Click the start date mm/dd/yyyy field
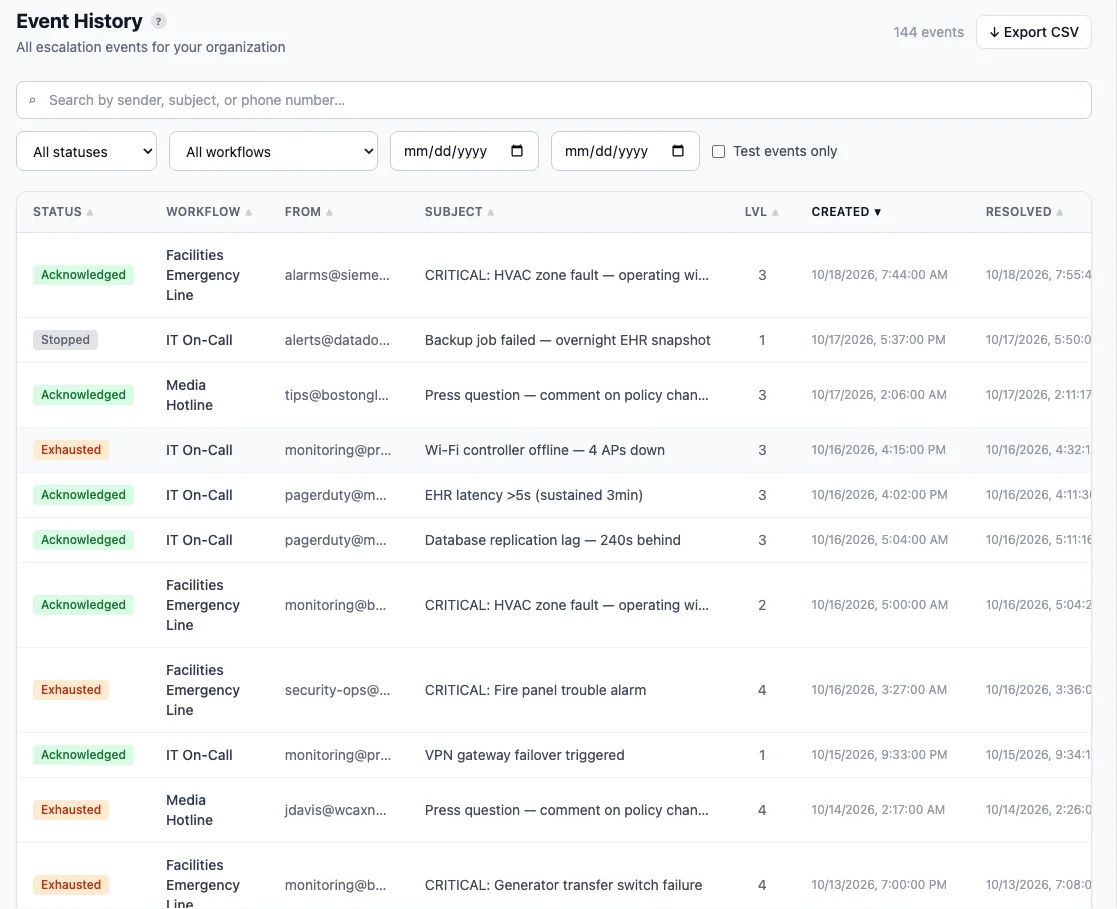The width and height of the screenshot is (1117, 909). pyautogui.click(x=464, y=151)
